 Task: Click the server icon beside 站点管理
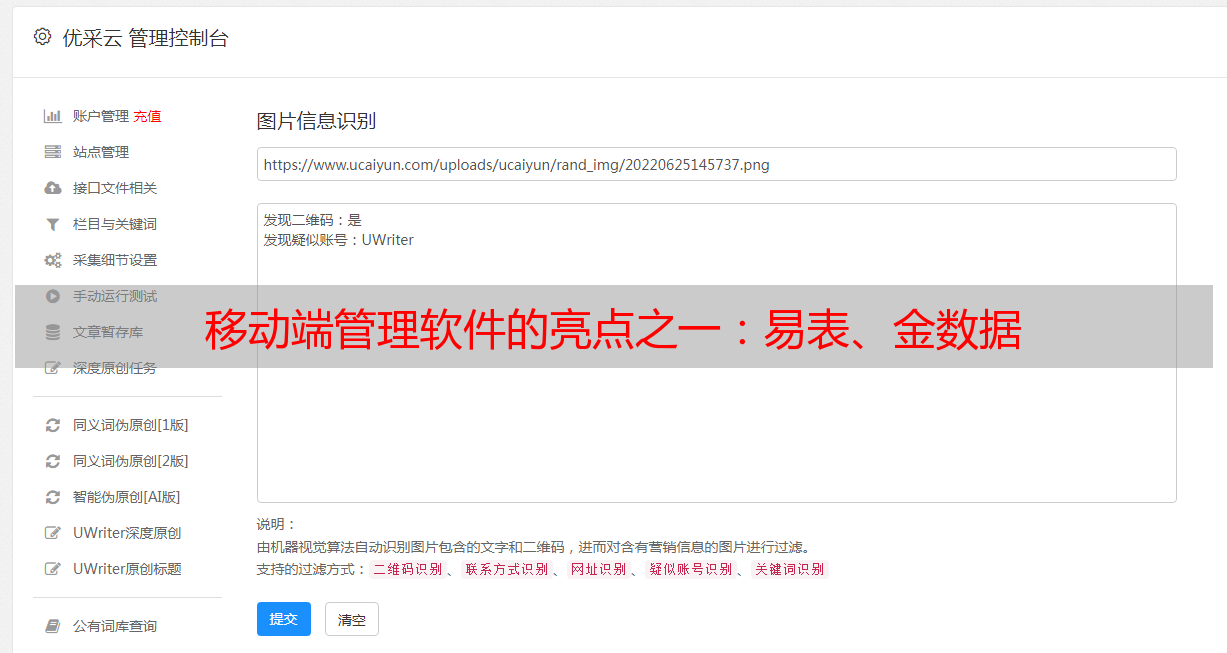(53, 152)
